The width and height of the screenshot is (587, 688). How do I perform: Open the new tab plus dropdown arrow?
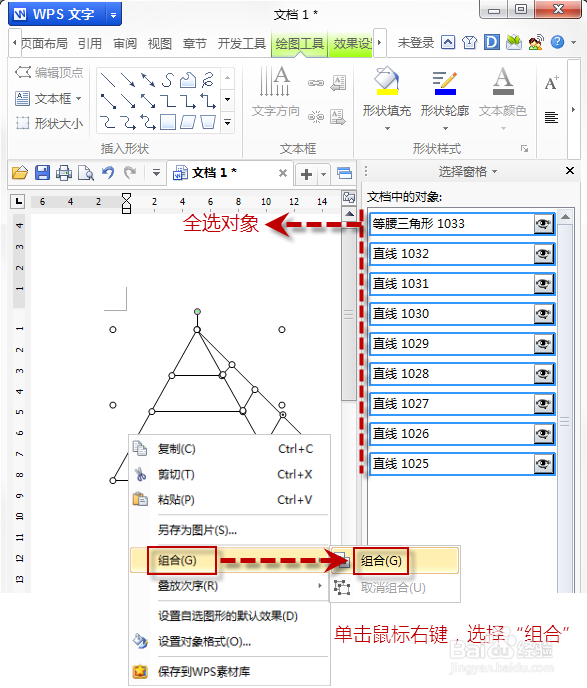(324, 174)
